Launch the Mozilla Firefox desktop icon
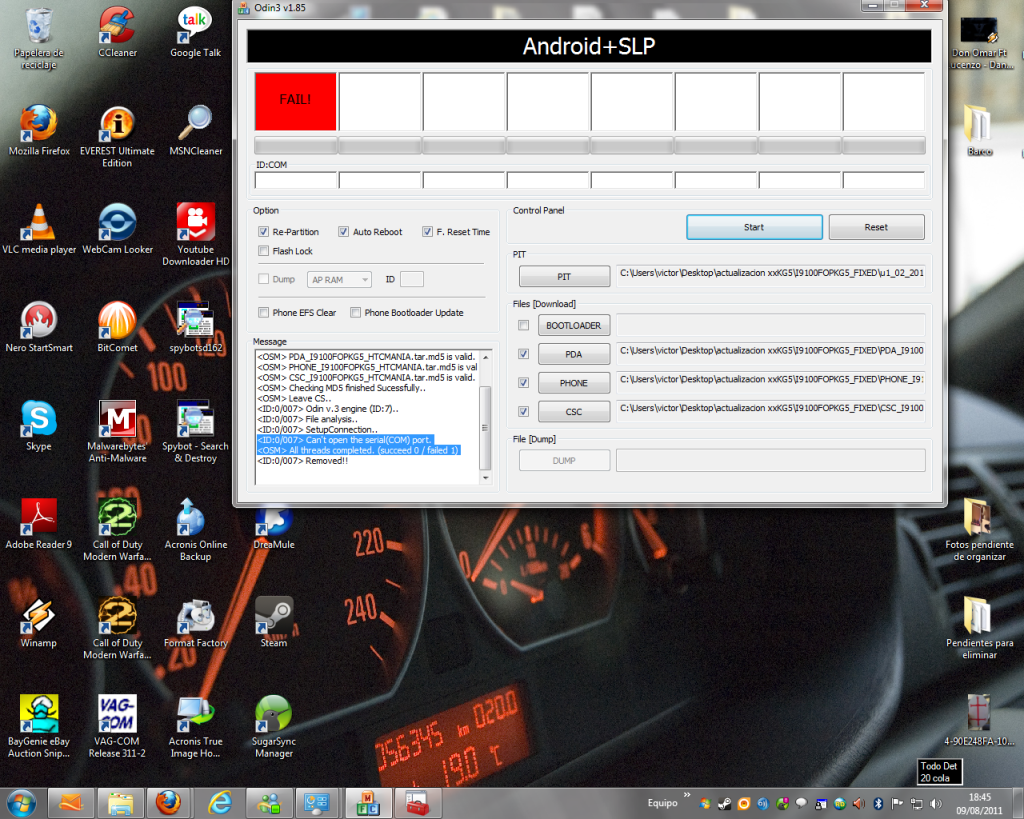 (x=38, y=124)
